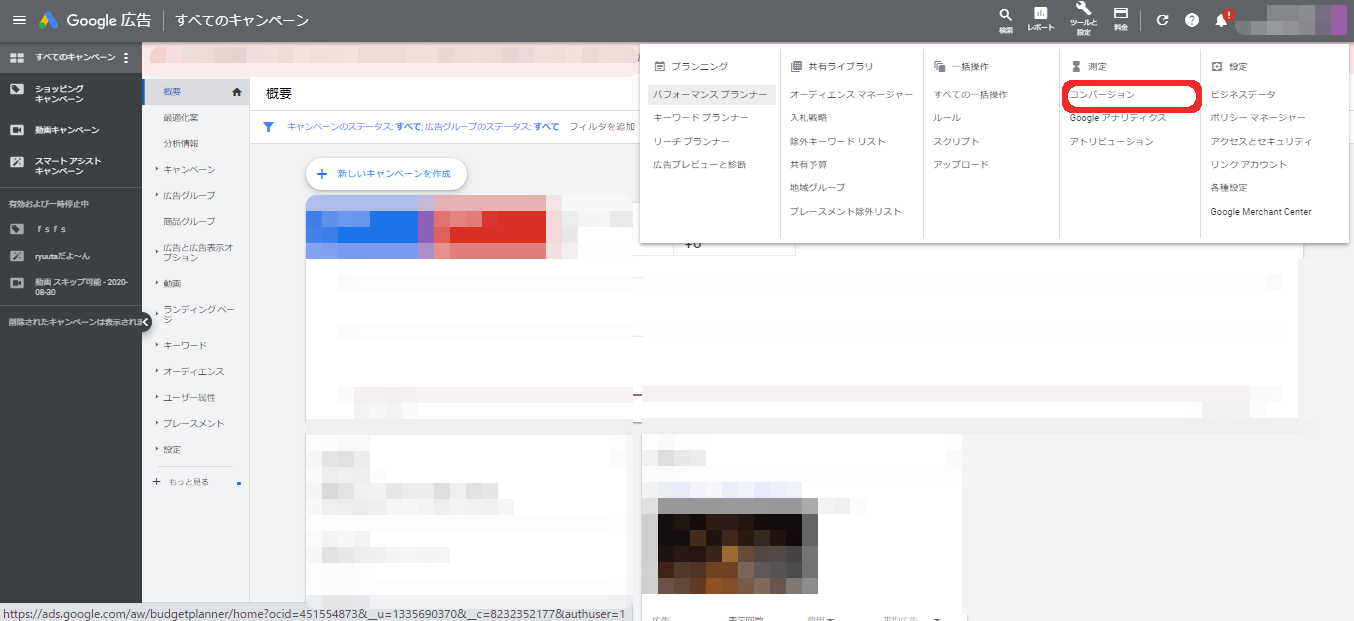This screenshot has width=1354, height=621.
Task: Open the notifications bell icon
Action: [1221, 20]
